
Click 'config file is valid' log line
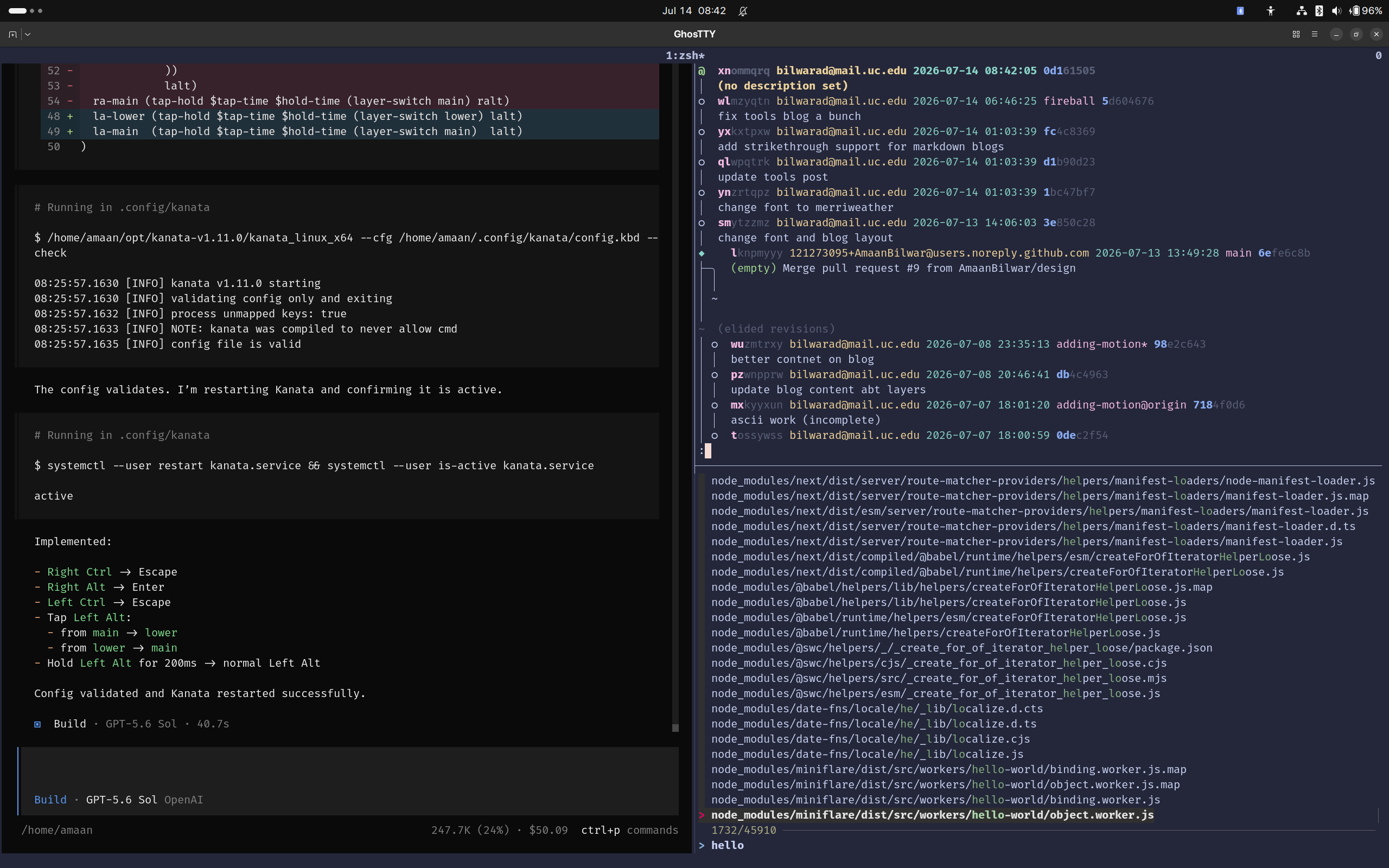[x=168, y=344]
